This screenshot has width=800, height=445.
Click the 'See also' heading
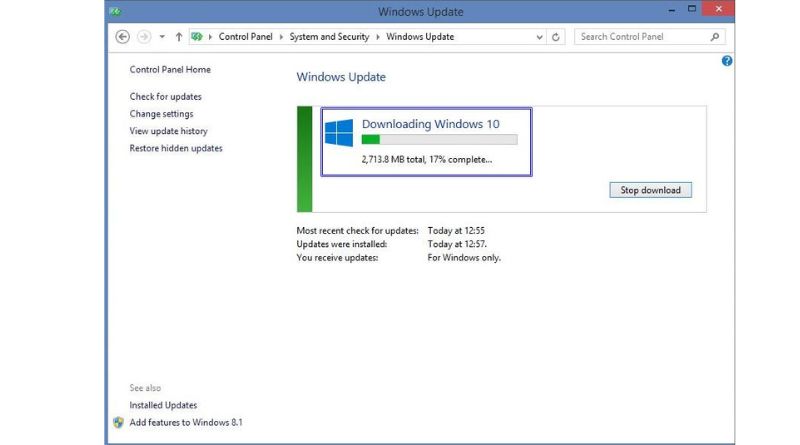(145, 388)
